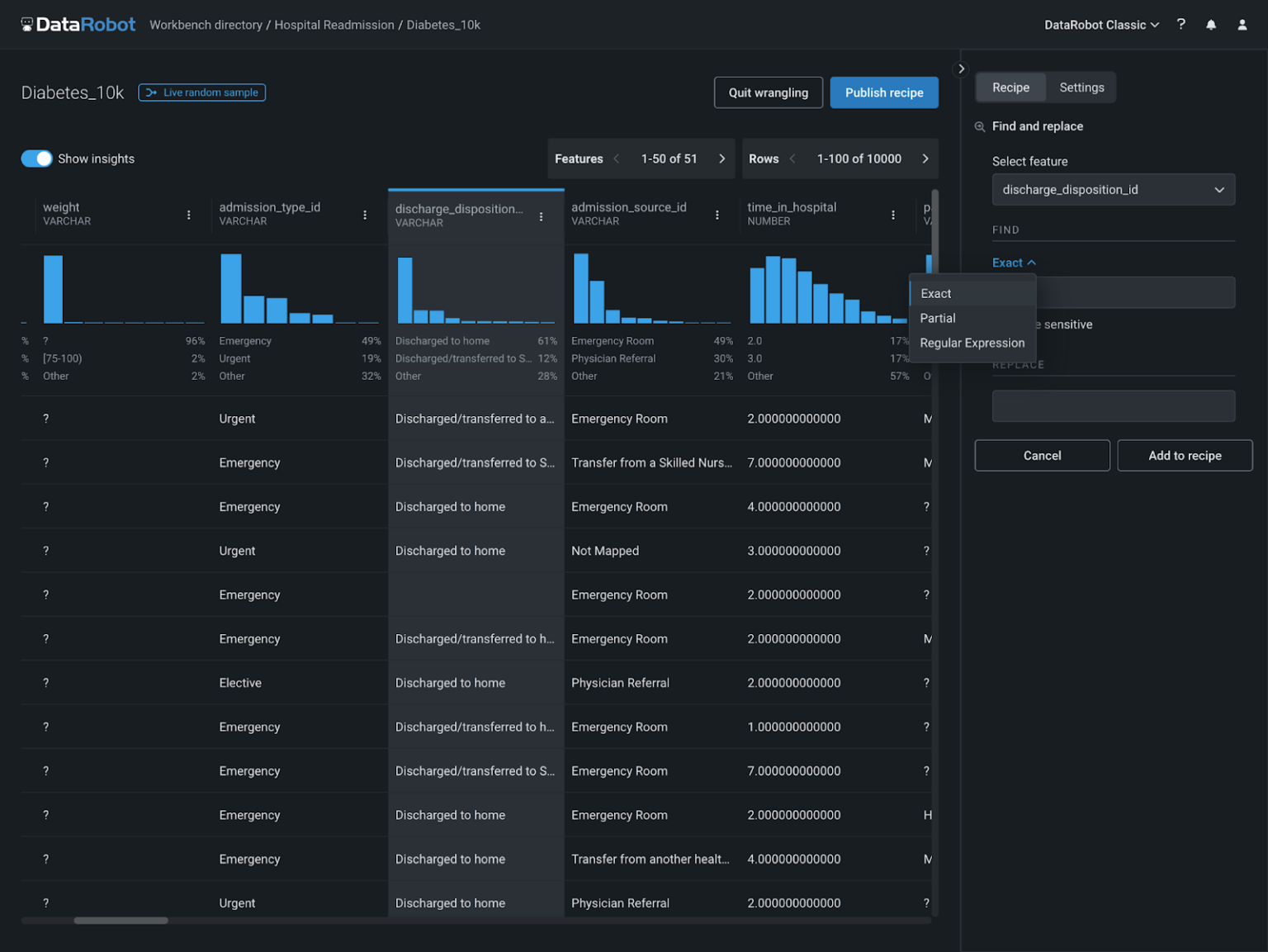Click the DataRobot logo

(78, 24)
